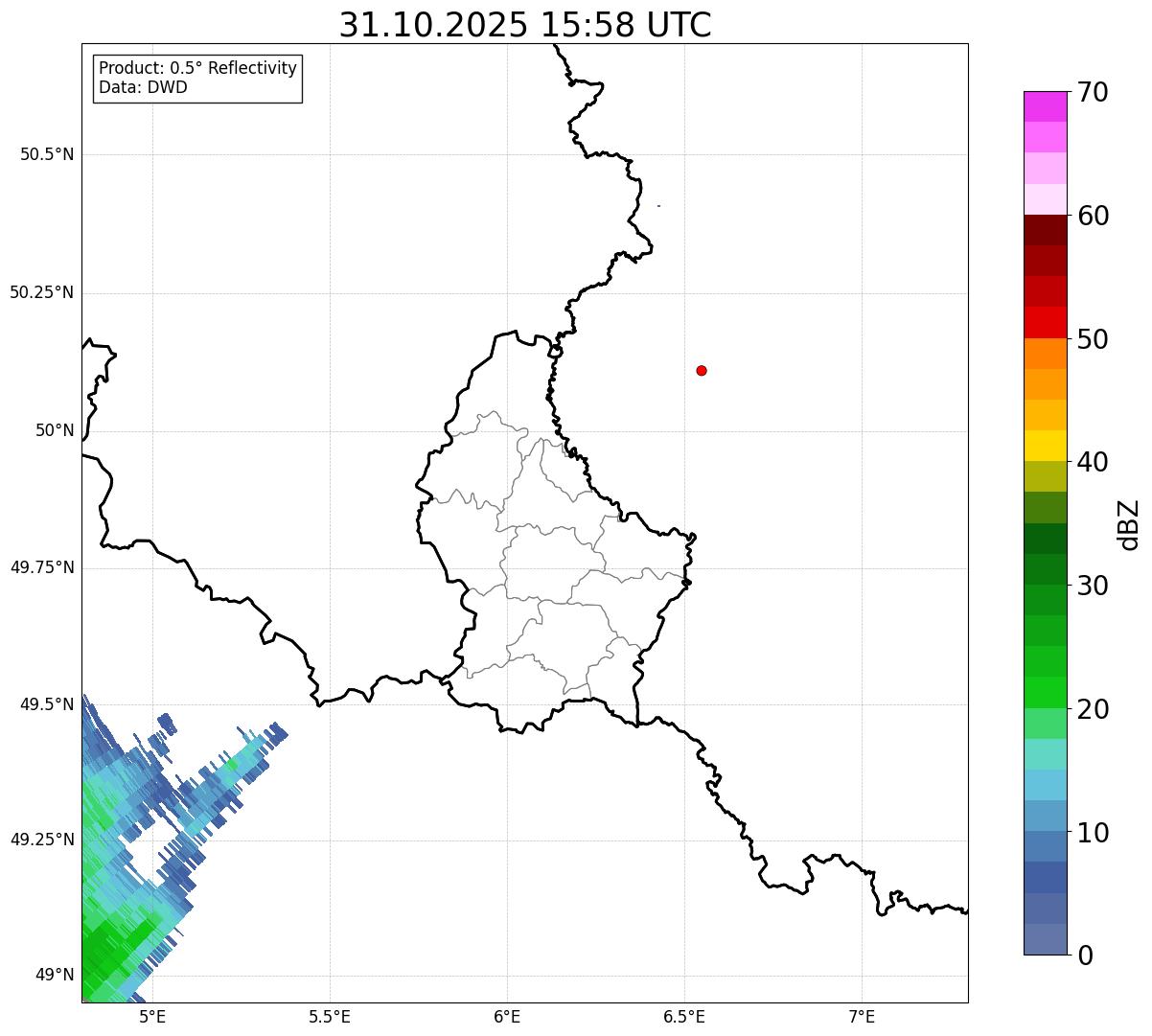Click the 49.5°N latitude label
Screen dimensions: 1152x1036
click(47, 704)
